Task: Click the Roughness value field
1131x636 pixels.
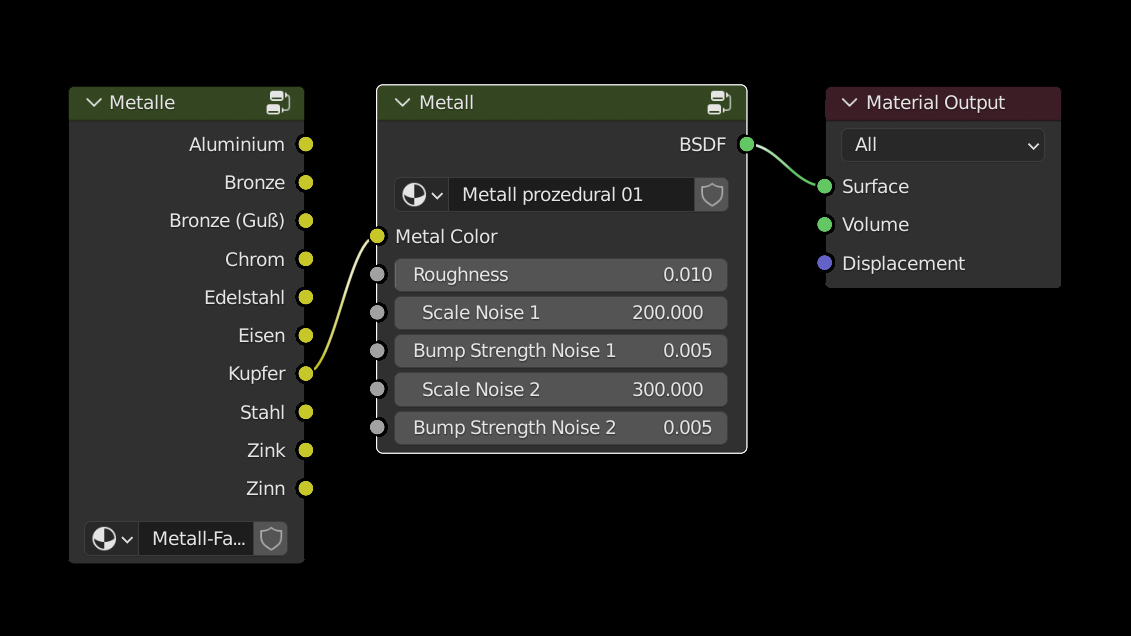Action: pos(560,275)
